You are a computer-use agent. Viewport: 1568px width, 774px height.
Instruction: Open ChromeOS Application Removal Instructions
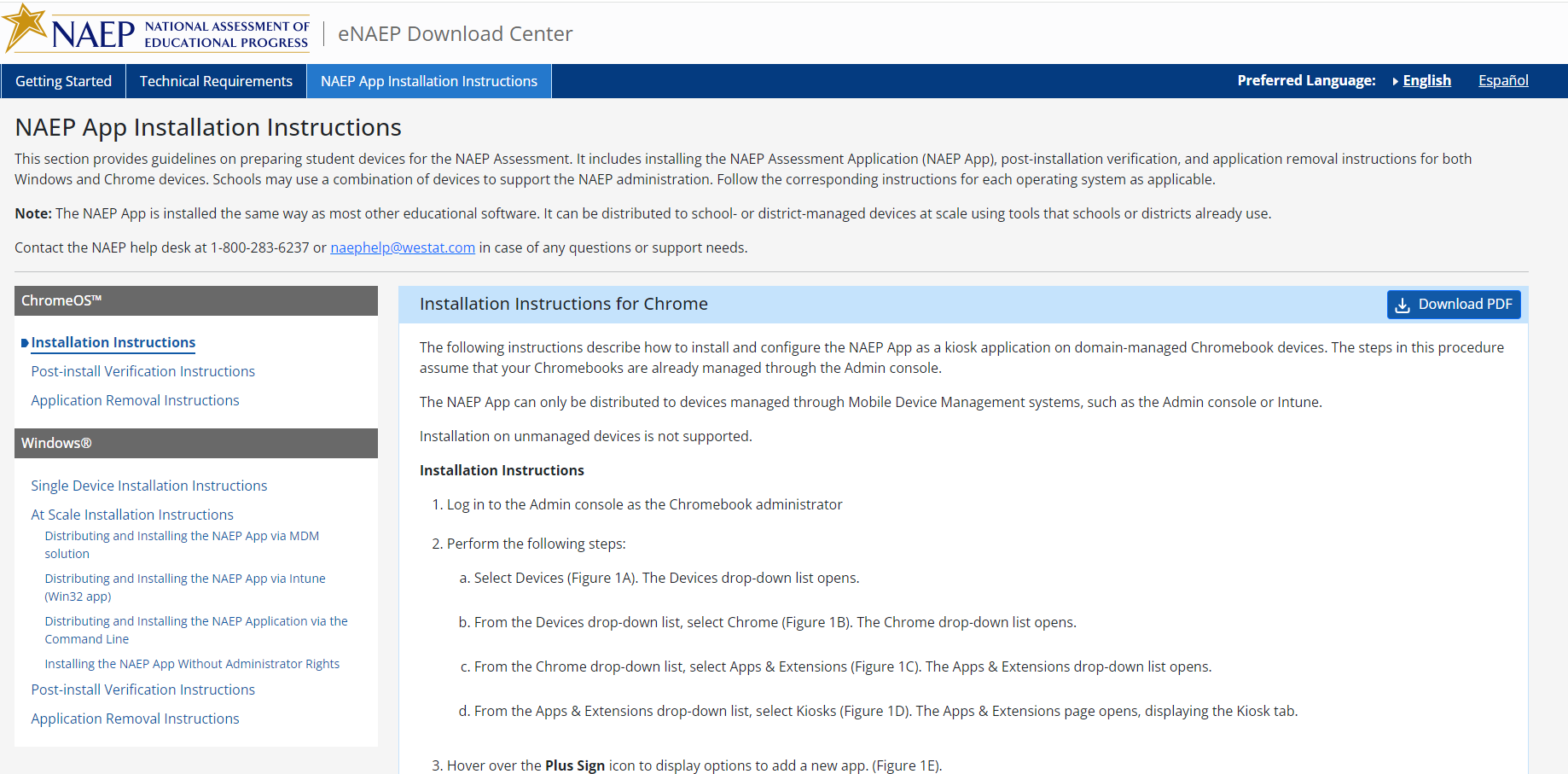pyautogui.click(x=135, y=400)
